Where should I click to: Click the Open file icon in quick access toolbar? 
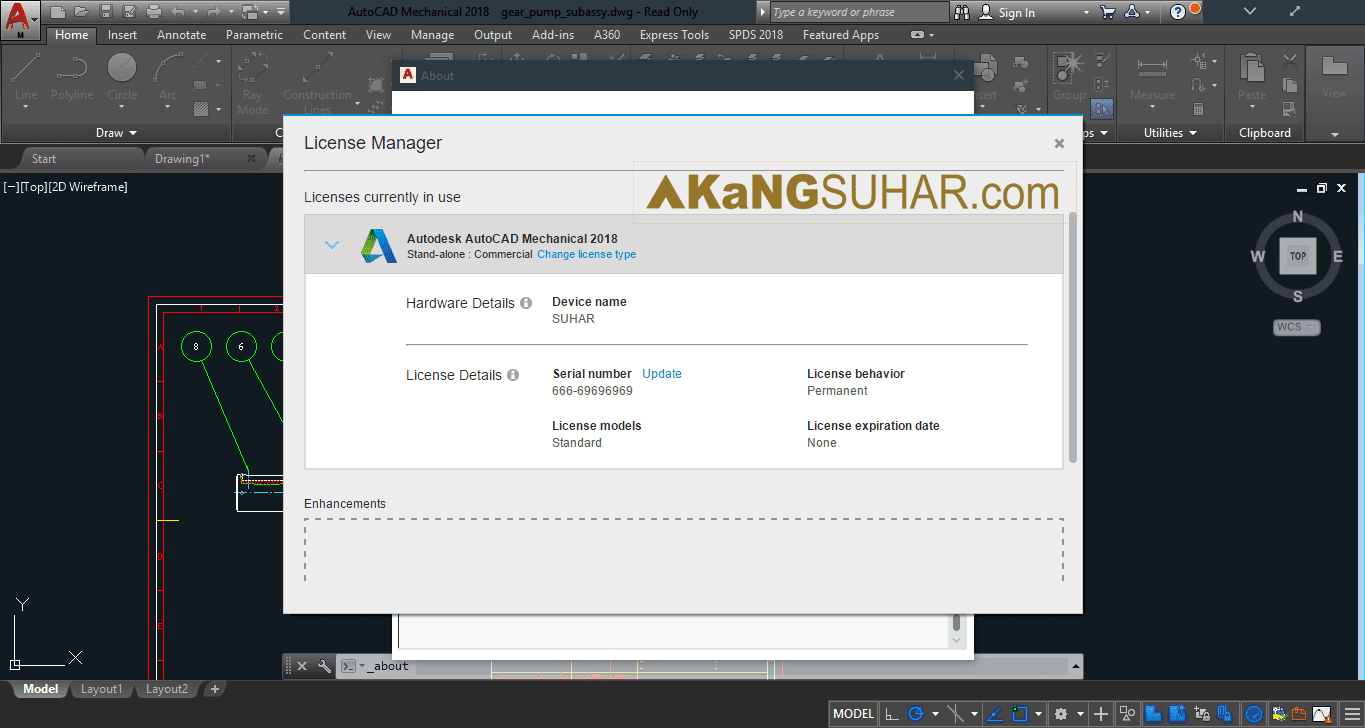click(81, 12)
